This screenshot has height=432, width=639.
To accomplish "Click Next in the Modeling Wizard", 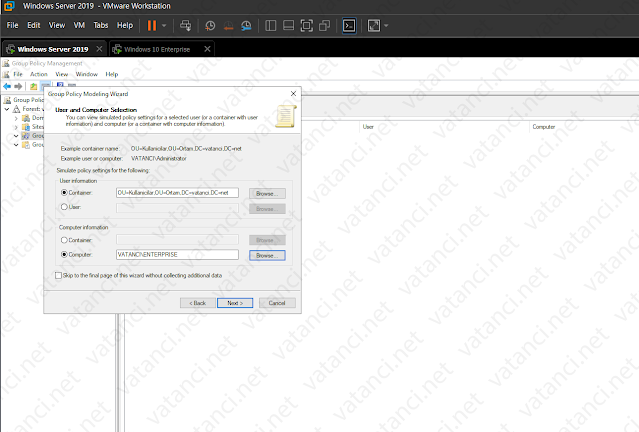I will [x=235, y=303].
